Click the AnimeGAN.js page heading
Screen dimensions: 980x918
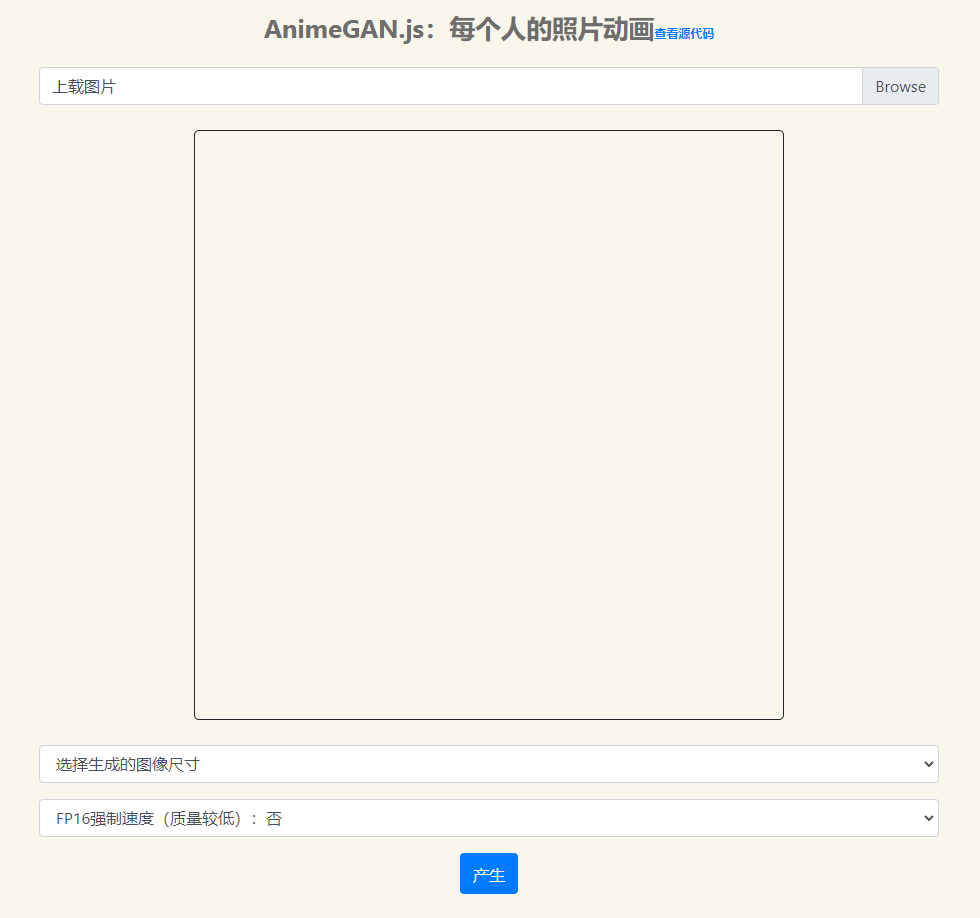click(x=459, y=29)
